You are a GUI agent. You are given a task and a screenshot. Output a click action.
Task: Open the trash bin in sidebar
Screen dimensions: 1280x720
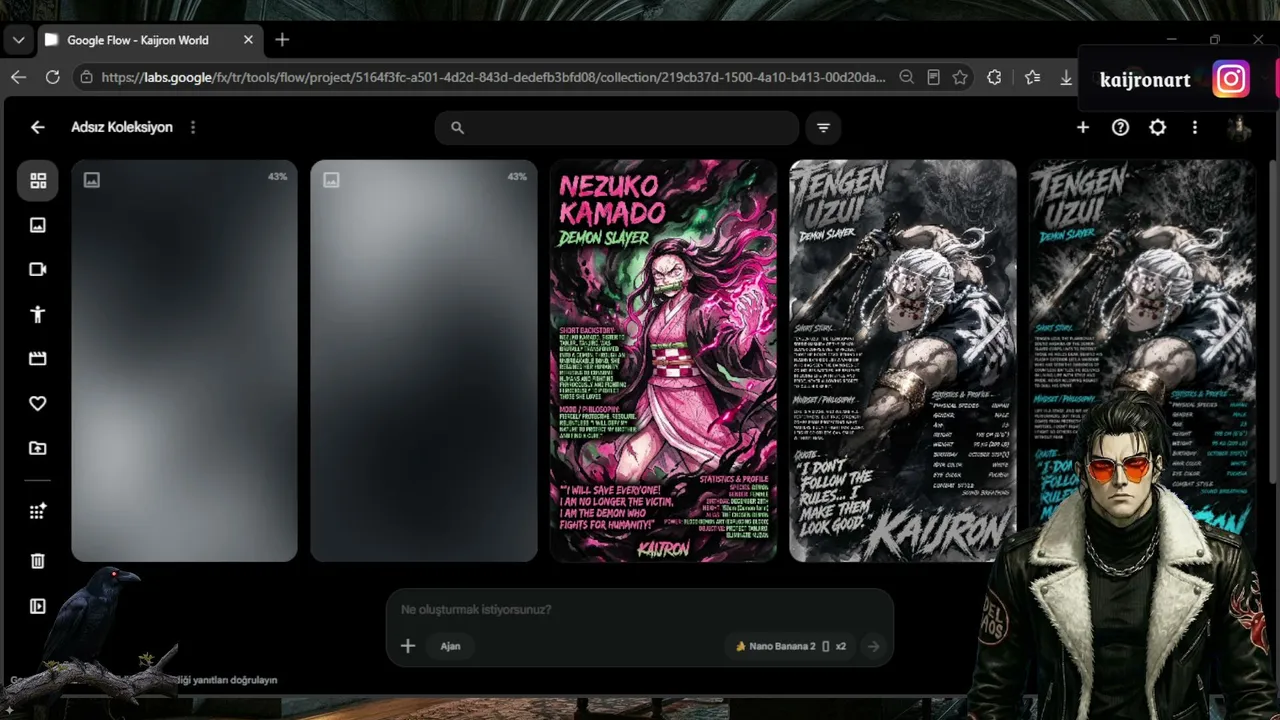[x=38, y=561]
